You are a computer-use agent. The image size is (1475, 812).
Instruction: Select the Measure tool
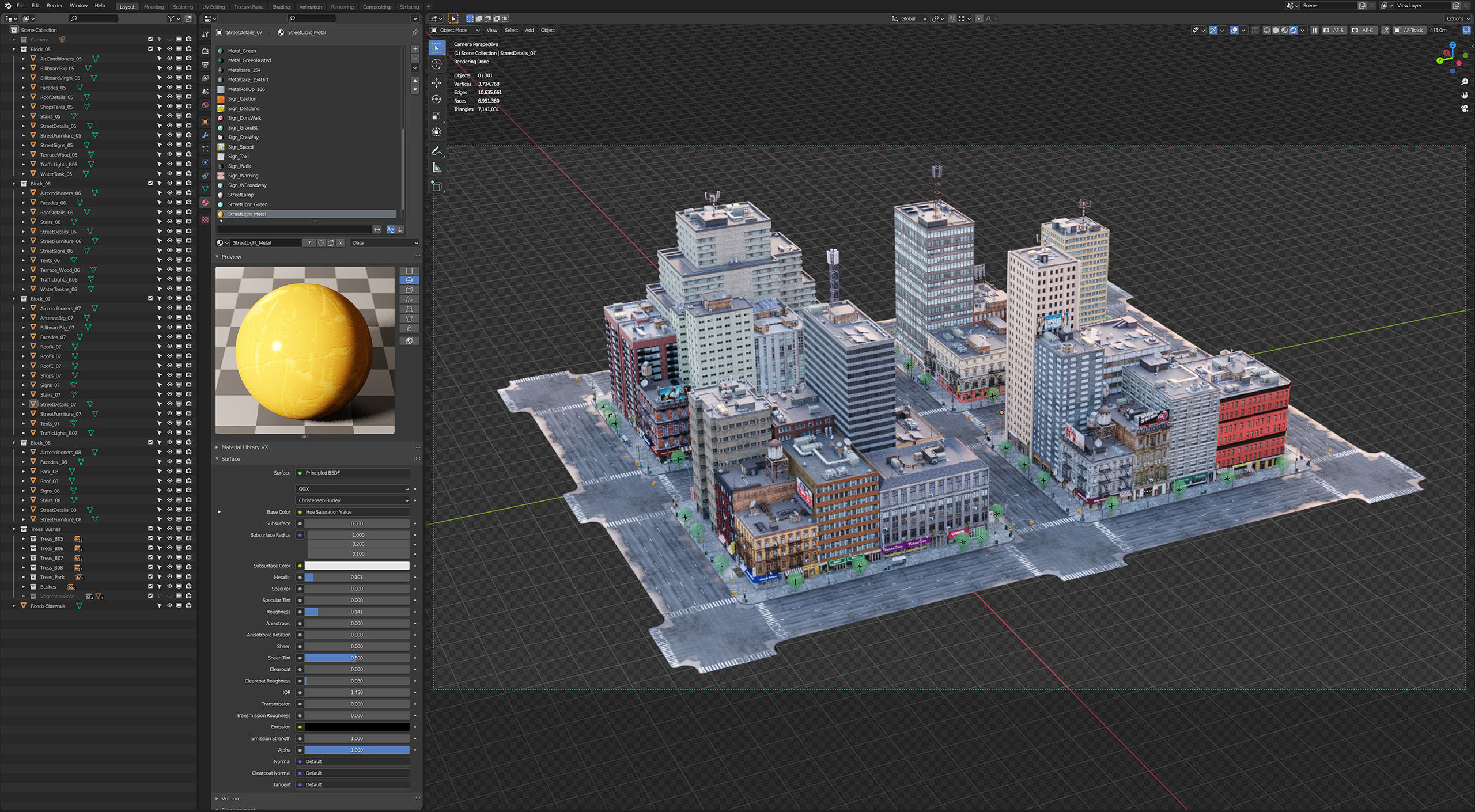tap(437, 168)
